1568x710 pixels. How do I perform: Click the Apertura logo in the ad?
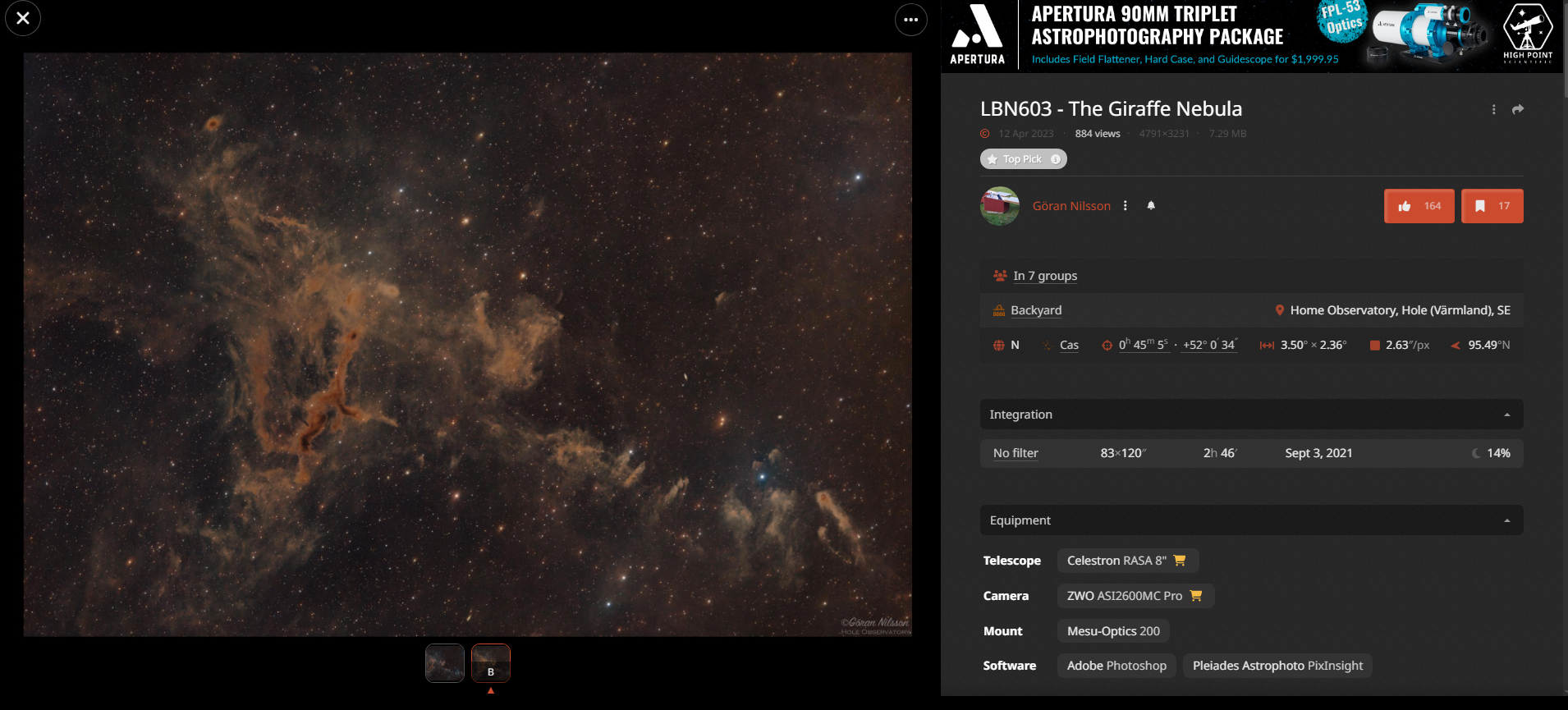click(x=977, y=34)
